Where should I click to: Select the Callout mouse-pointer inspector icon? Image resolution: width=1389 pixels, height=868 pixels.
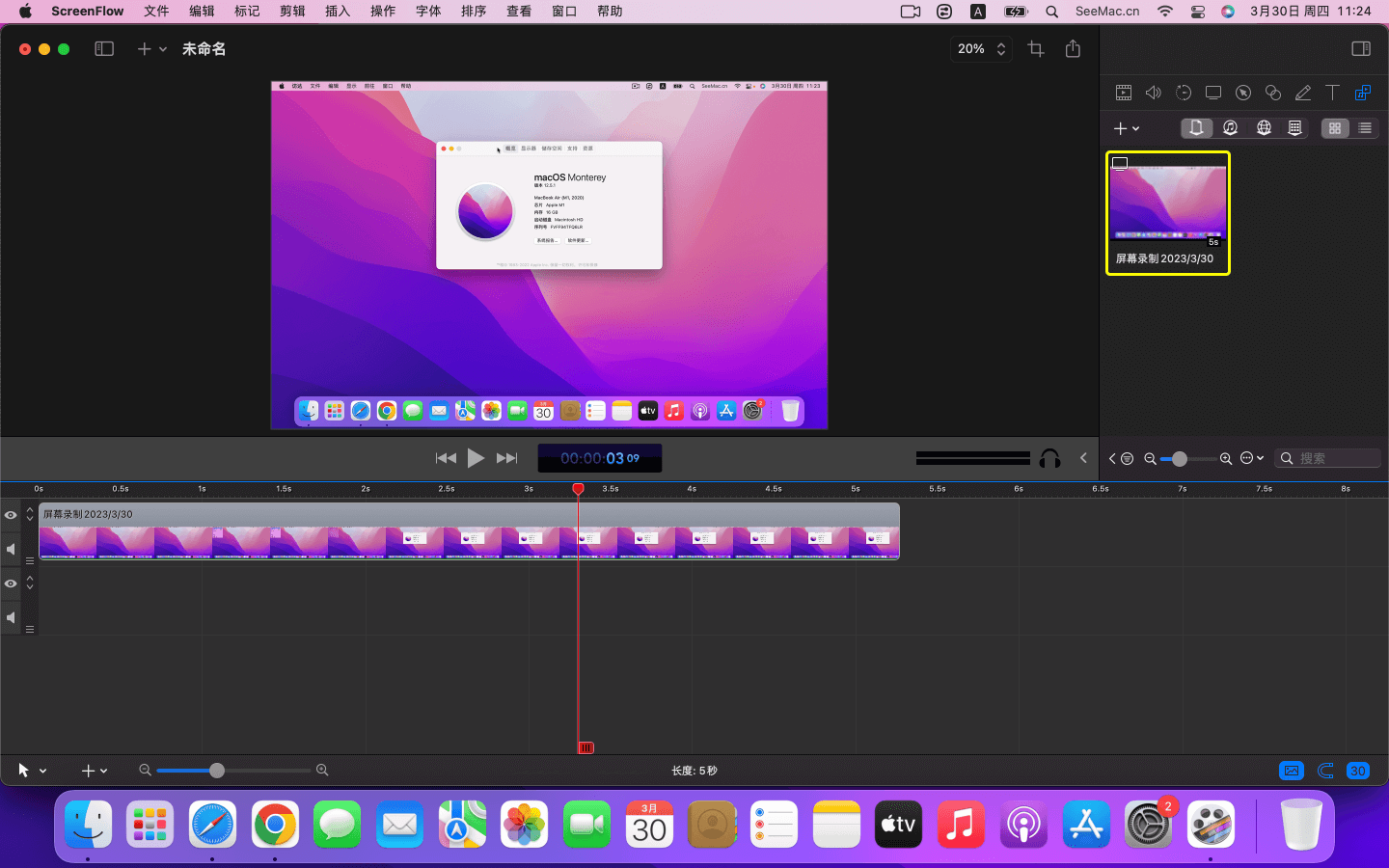(1243, 93)
